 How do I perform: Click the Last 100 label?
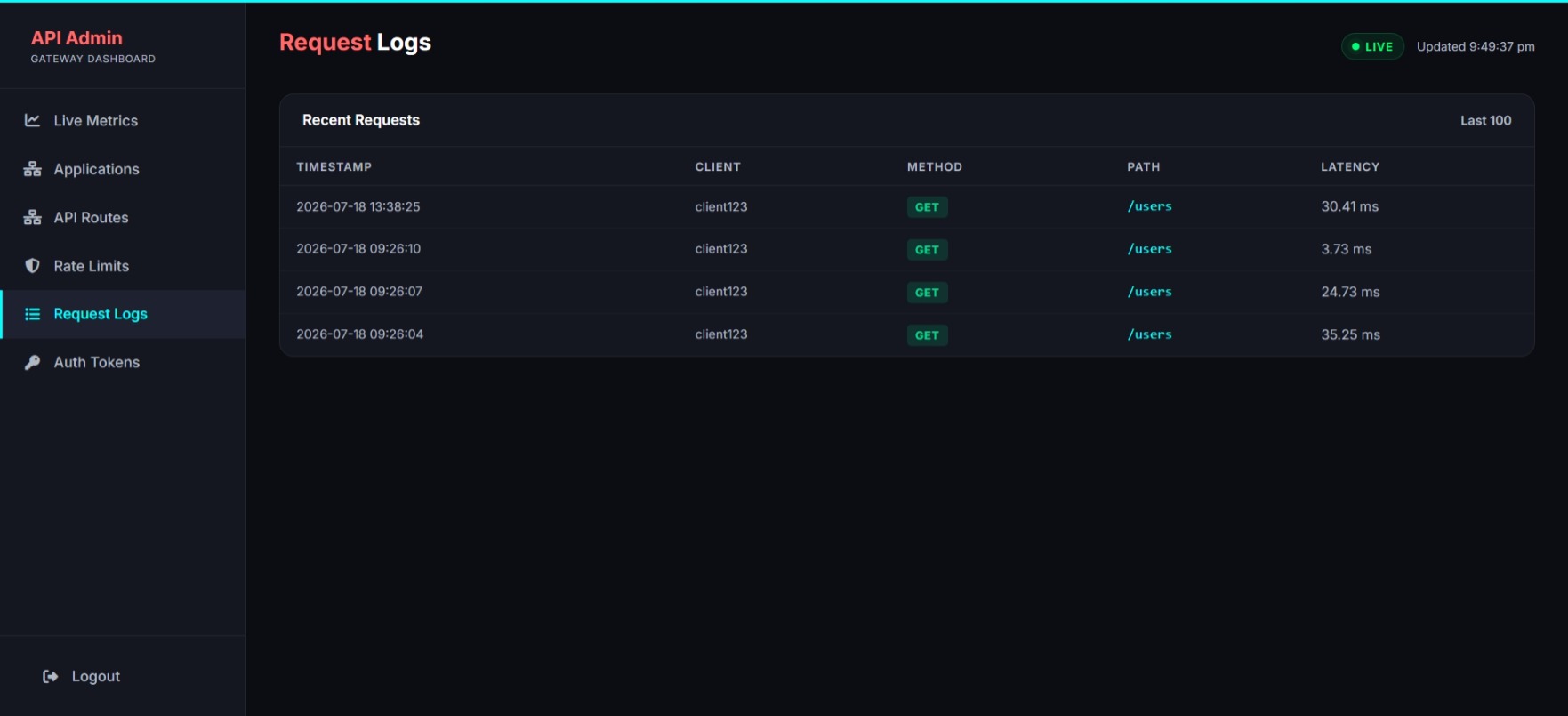1485,120
